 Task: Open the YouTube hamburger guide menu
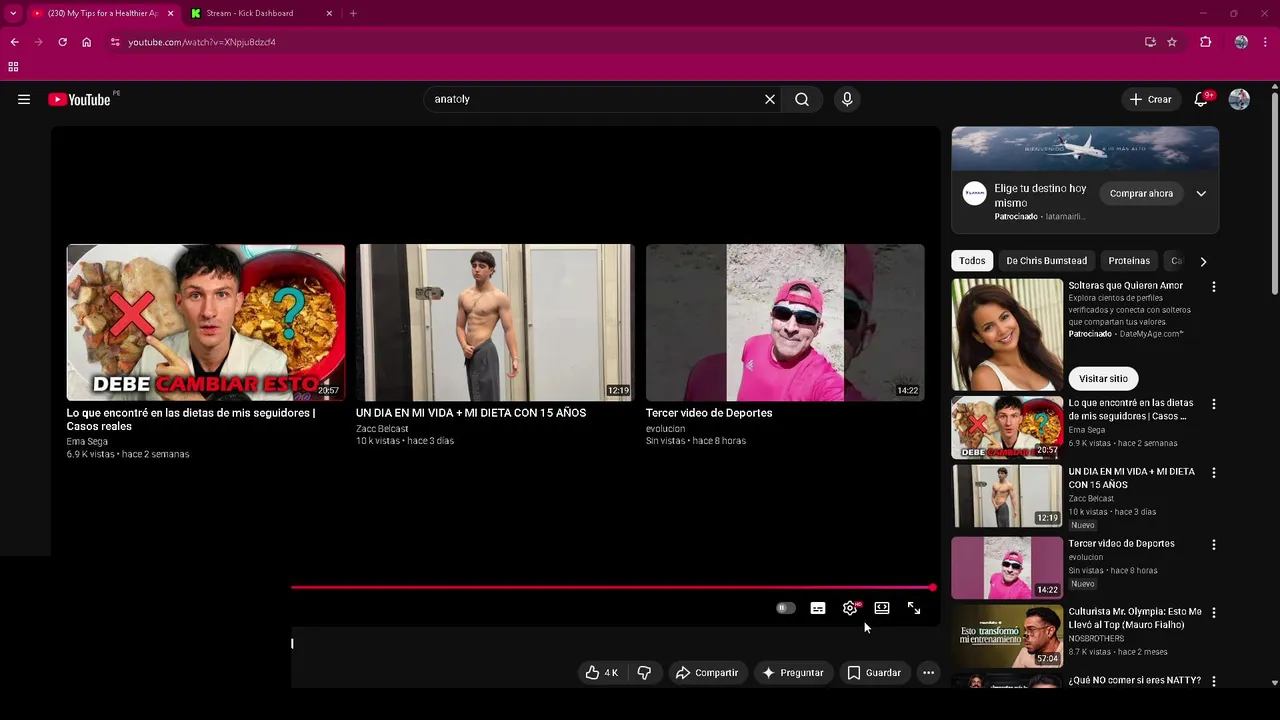click(24, 99)
